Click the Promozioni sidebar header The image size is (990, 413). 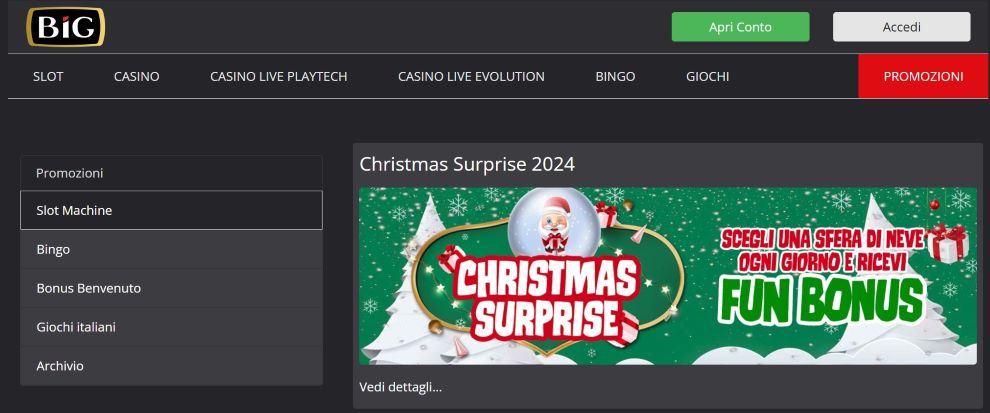(x=171, y=172)
